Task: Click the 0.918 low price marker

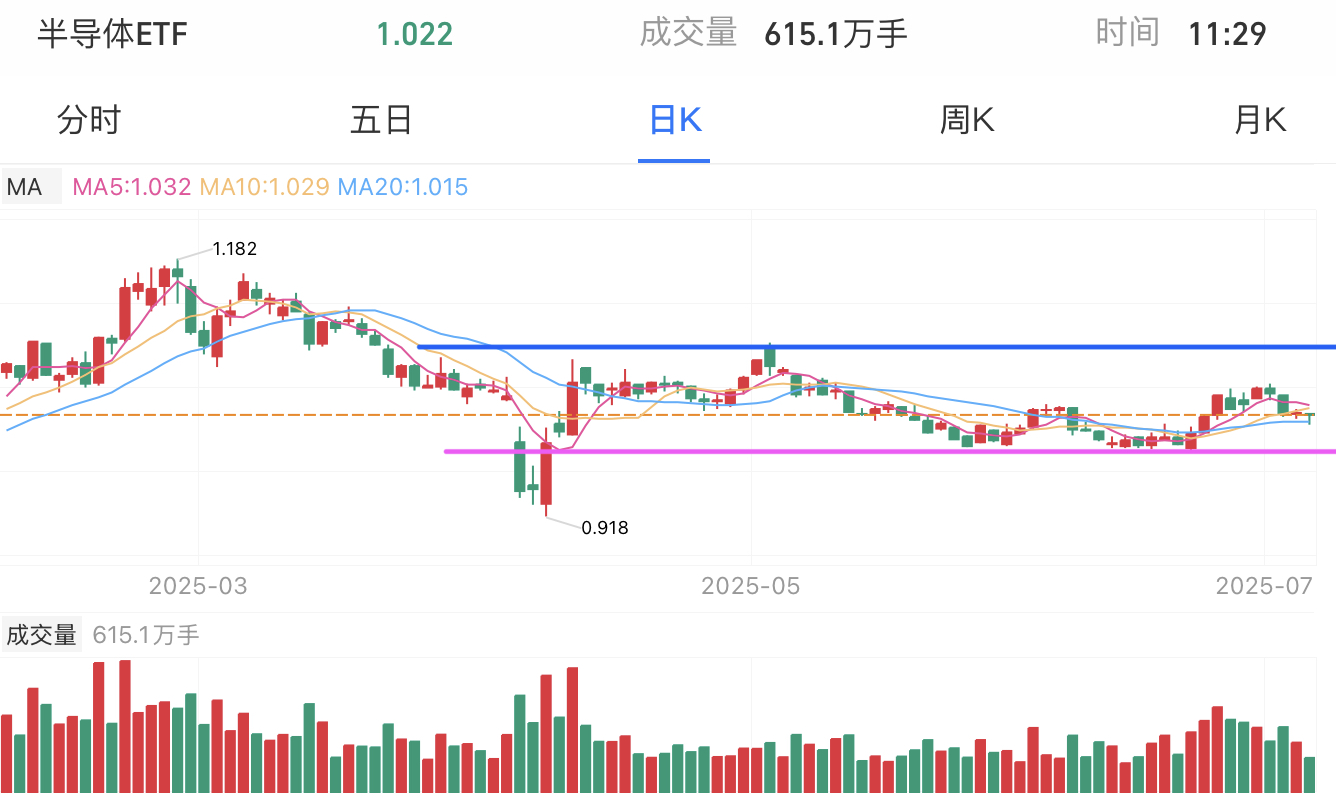Action: tap(605, 528)
